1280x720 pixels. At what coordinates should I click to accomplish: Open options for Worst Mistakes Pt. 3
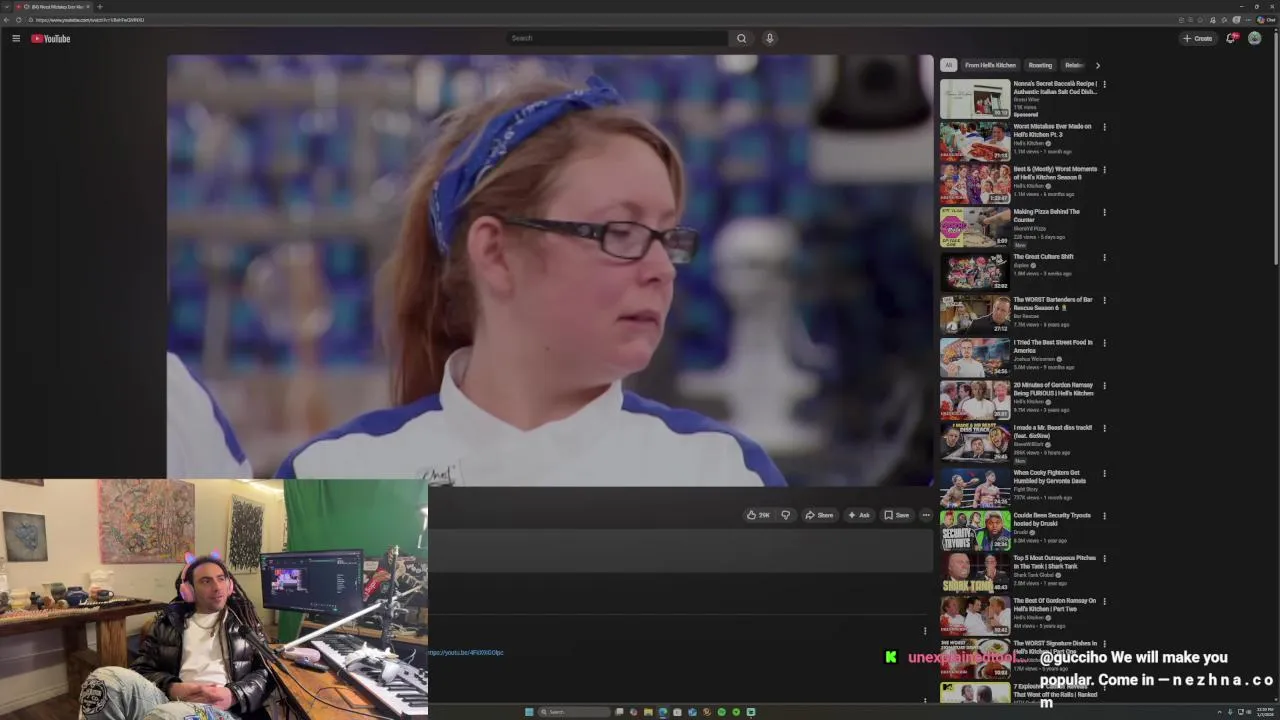[x=1104, y=127]
